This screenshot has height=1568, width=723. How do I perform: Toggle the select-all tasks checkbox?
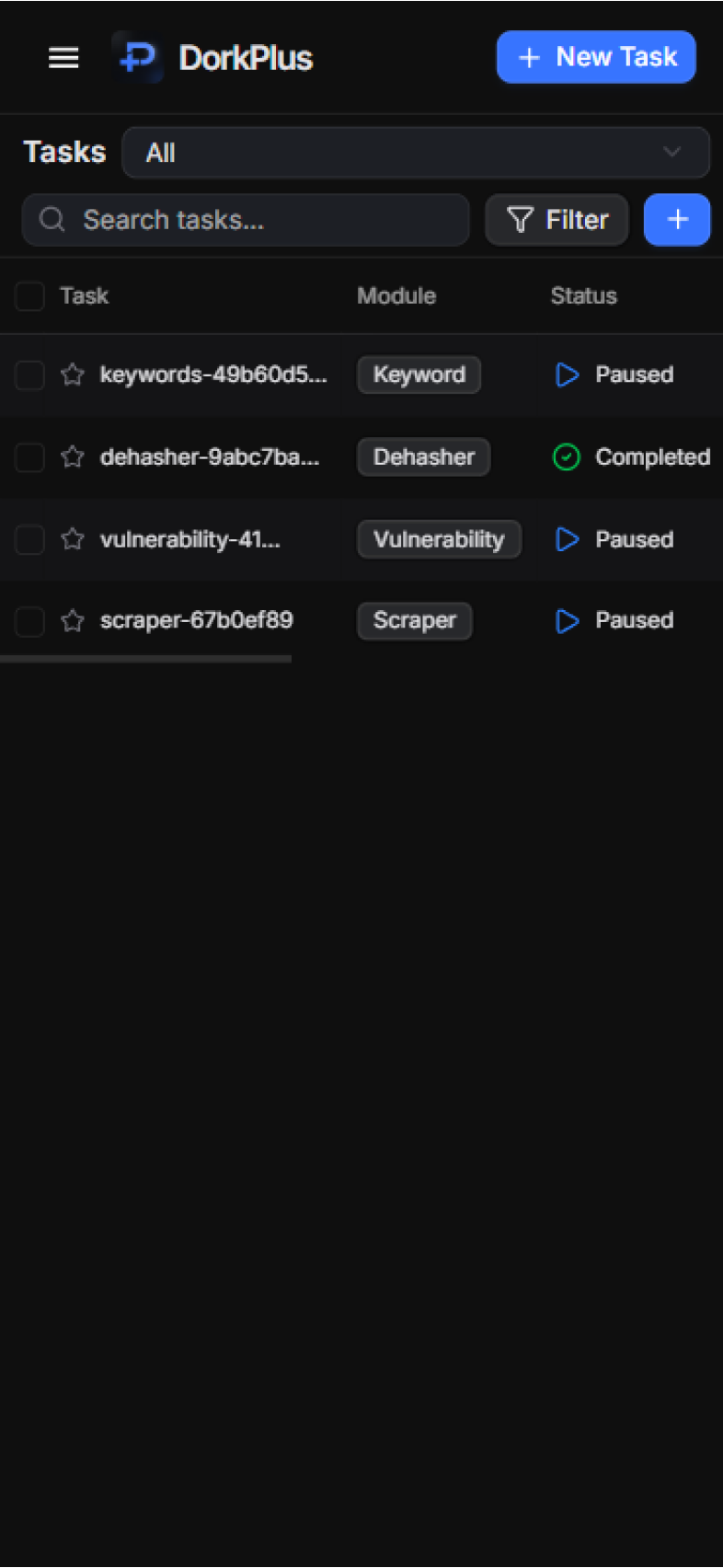pyautogui.click(x=30, y=296)
